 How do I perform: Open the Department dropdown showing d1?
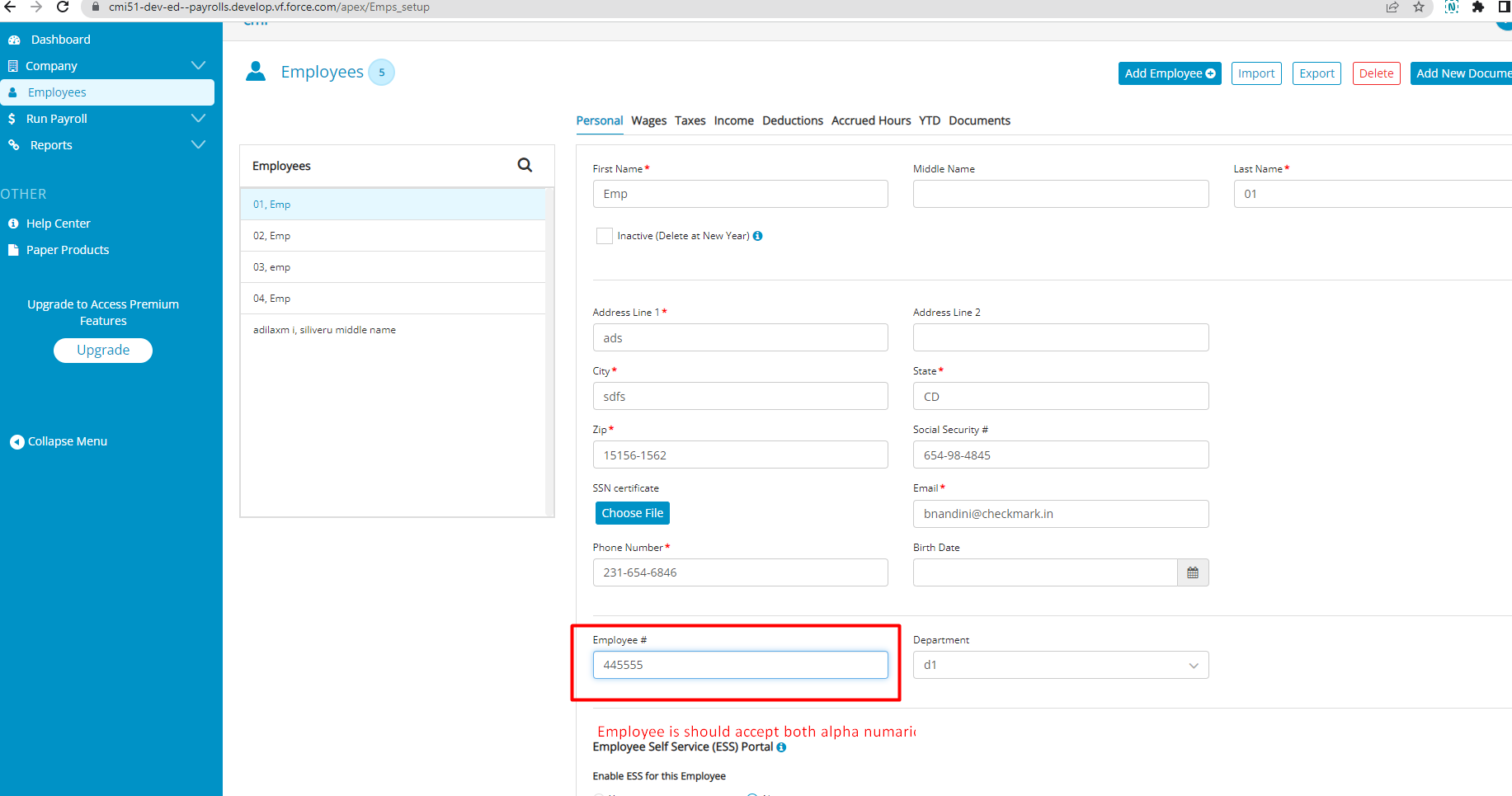(1061, 665)
